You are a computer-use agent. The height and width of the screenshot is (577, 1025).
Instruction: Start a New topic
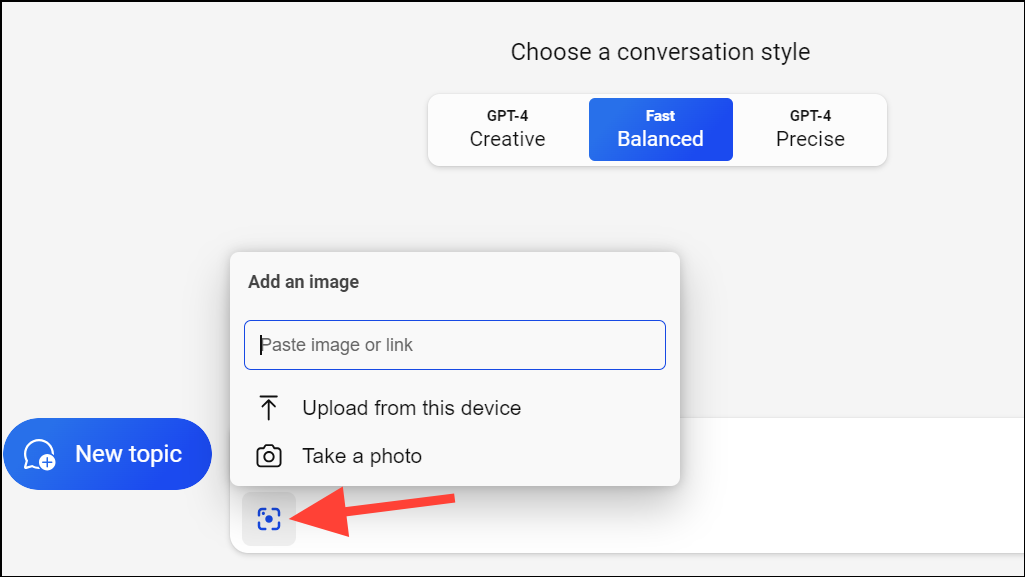point(108,454)
